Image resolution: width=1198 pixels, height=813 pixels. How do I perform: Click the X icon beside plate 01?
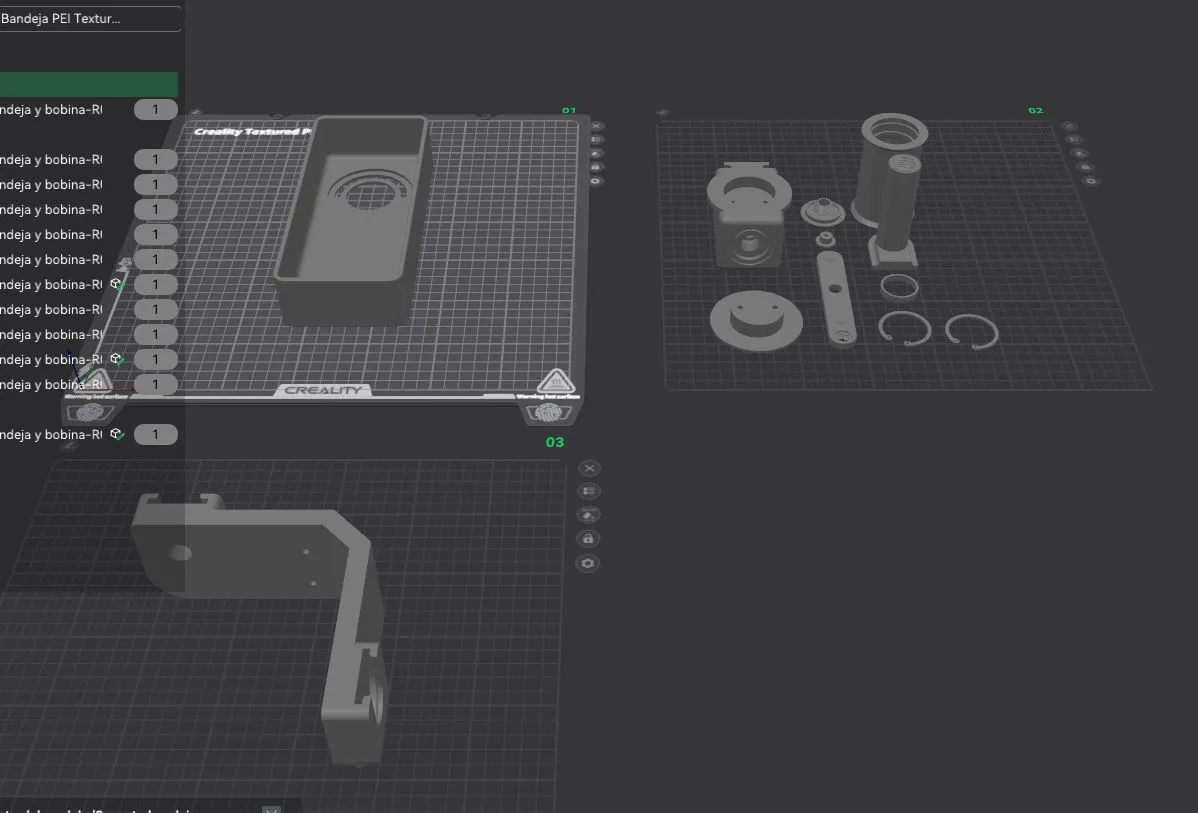(x=597, y=127)
